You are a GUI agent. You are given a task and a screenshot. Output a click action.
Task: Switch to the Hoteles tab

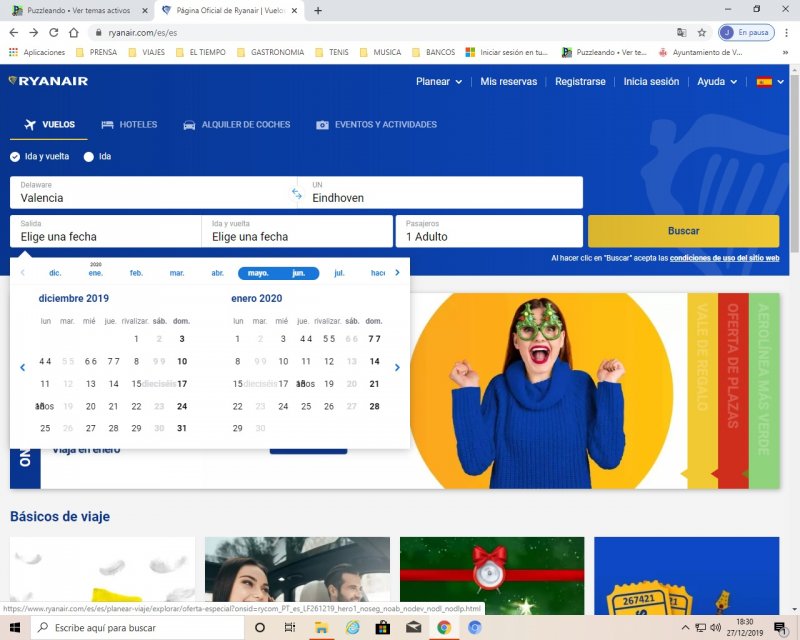coord(129,125)
